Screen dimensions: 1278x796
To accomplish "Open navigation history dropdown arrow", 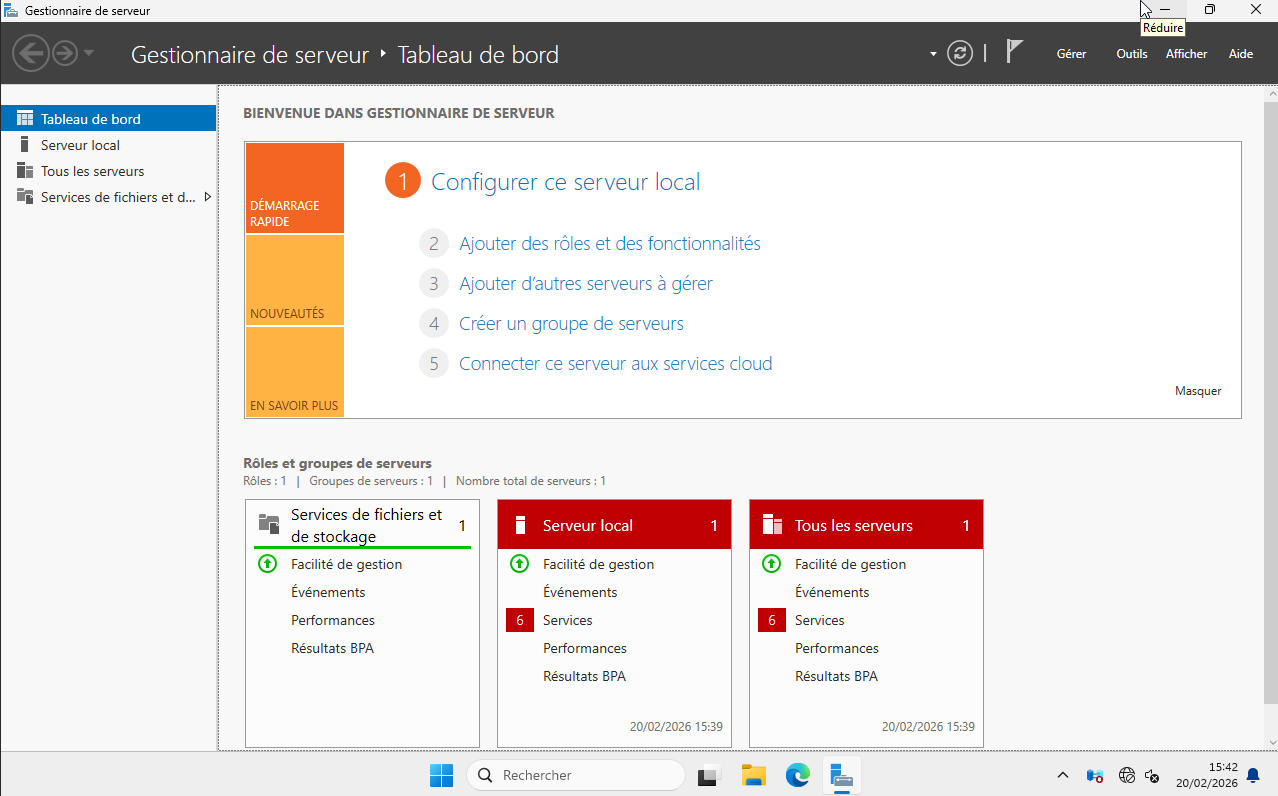I will click(x=89, y=53).
